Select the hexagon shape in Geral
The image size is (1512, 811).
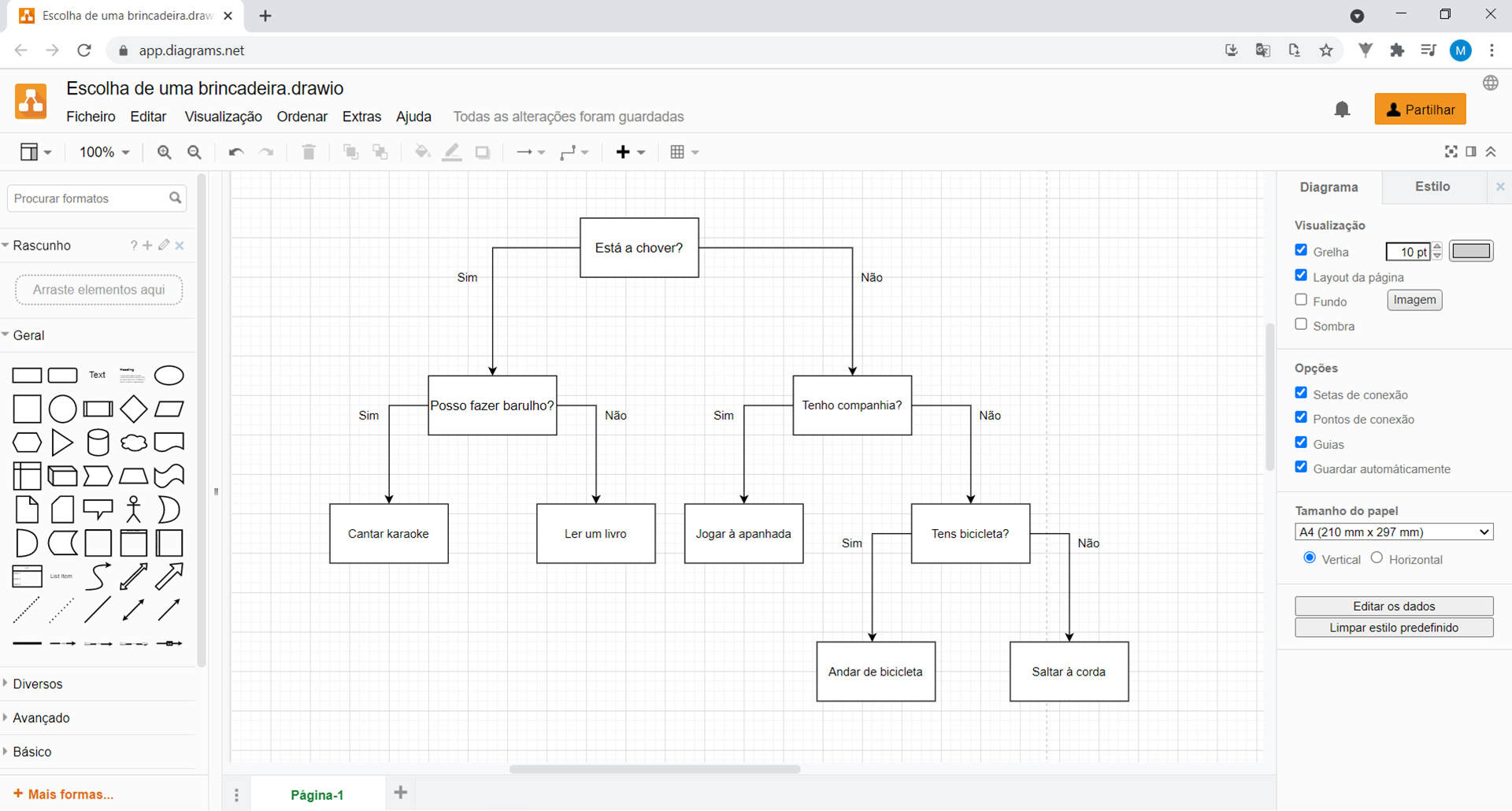pyautogui.click(x=27, y=443)
